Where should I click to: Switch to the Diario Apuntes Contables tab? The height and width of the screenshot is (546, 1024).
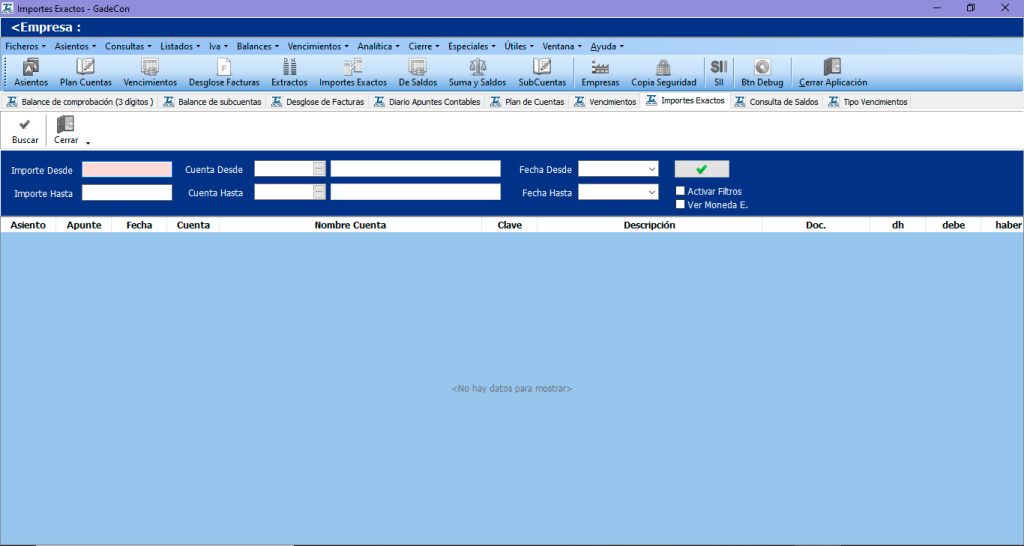pos(427,102)
